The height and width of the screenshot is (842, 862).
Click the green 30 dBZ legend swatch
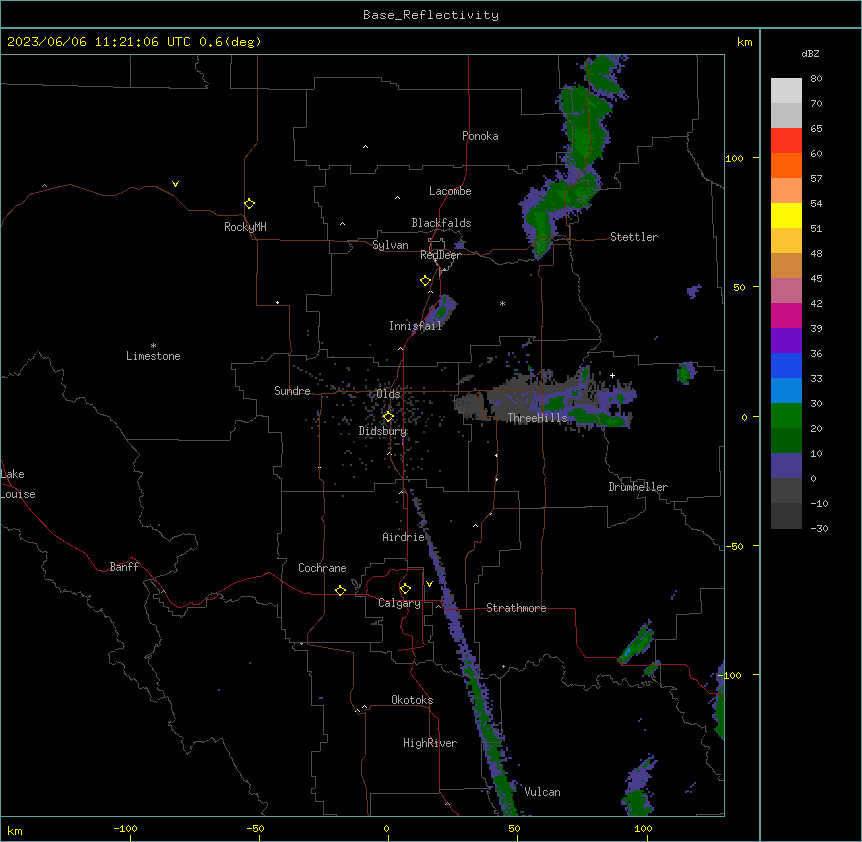pyautogui.click(x=786, y=416)
